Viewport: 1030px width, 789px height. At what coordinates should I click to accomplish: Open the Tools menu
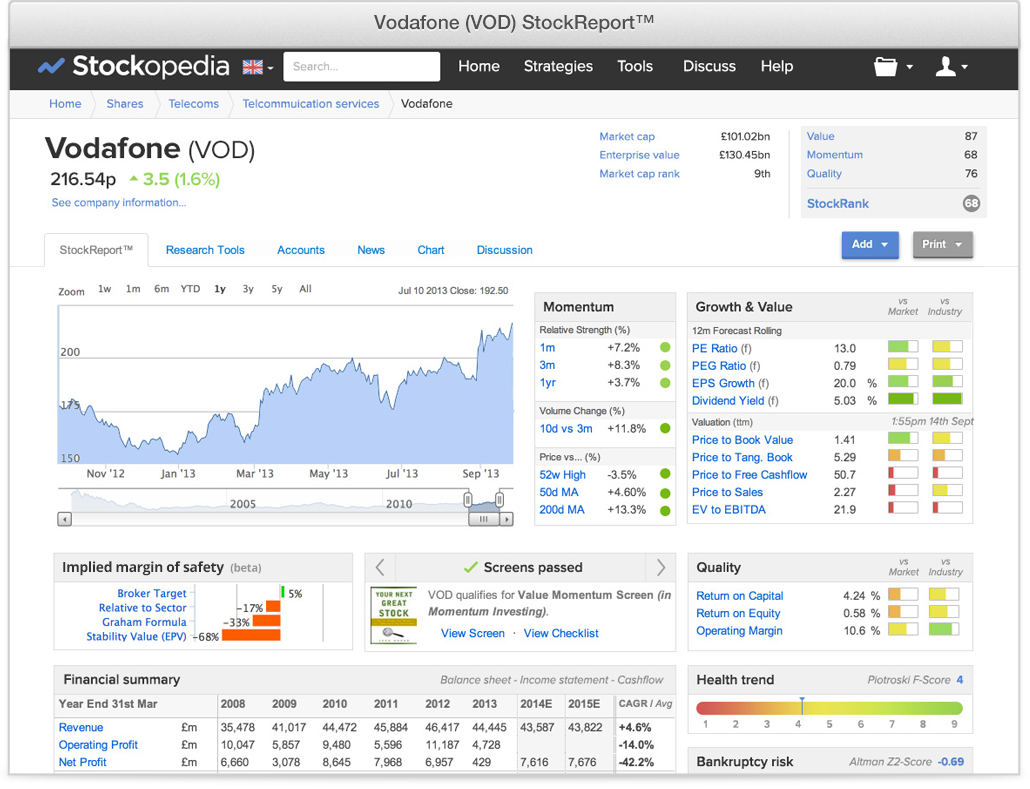(x=635, y=66)
